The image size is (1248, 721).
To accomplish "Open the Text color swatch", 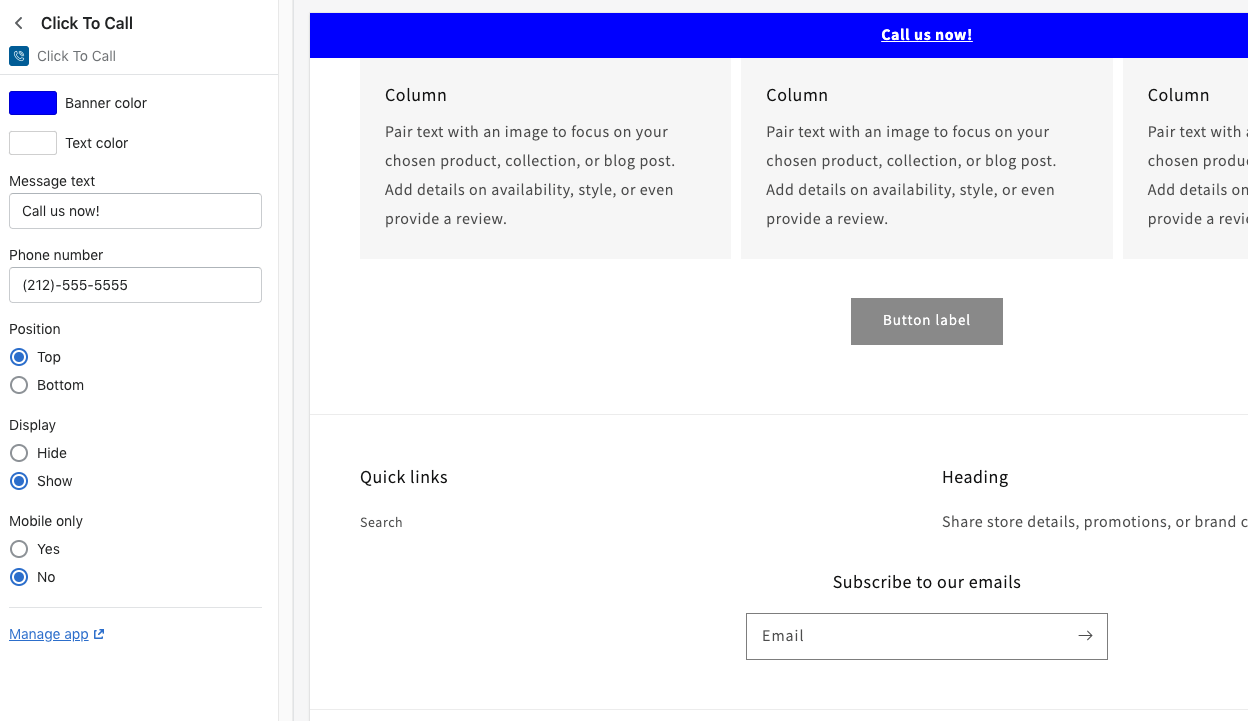I will click(x=32, y=142).
